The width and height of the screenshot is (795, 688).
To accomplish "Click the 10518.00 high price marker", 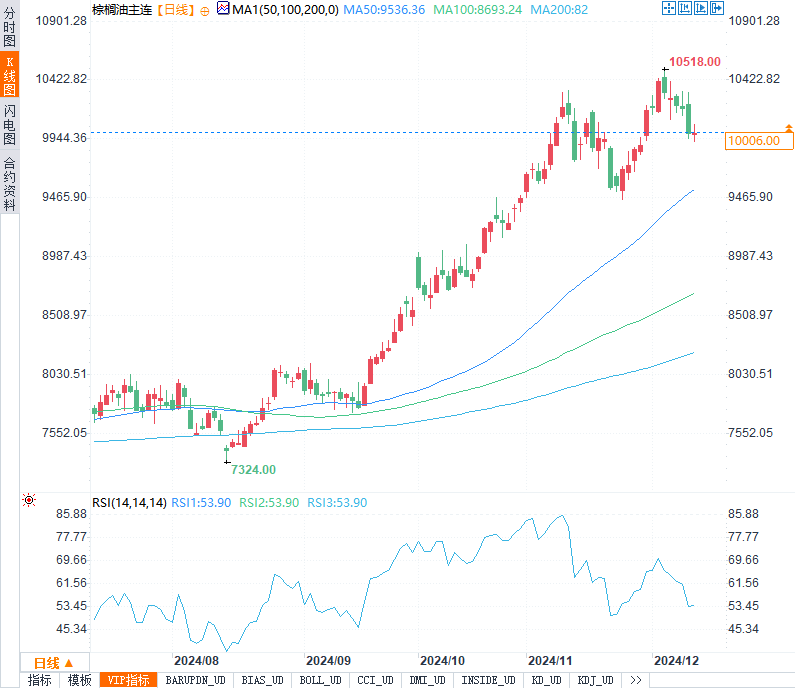I will [x=695, y=62].
